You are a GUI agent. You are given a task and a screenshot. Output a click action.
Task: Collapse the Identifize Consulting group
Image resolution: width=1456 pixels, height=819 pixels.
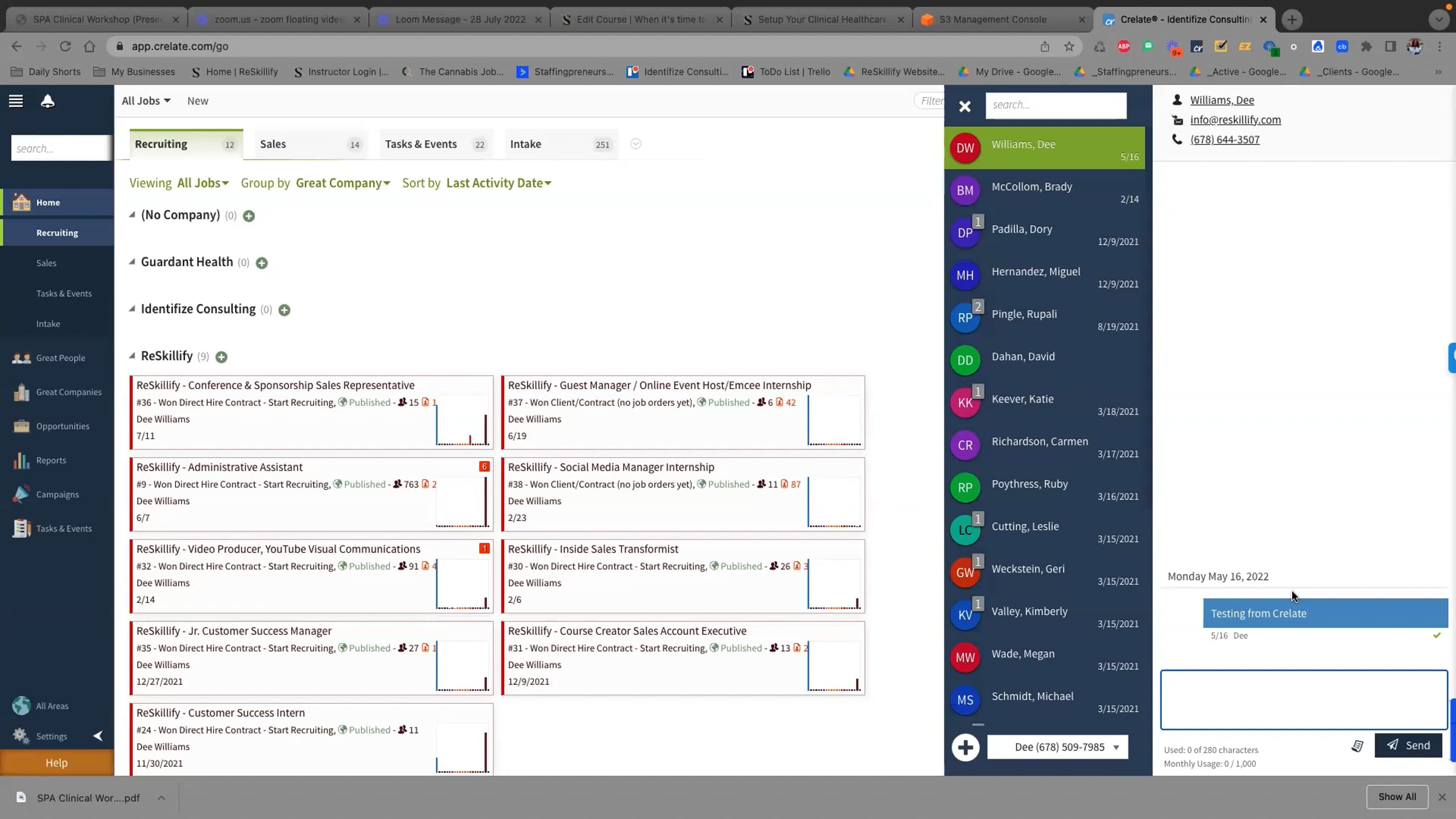(132, 309)
